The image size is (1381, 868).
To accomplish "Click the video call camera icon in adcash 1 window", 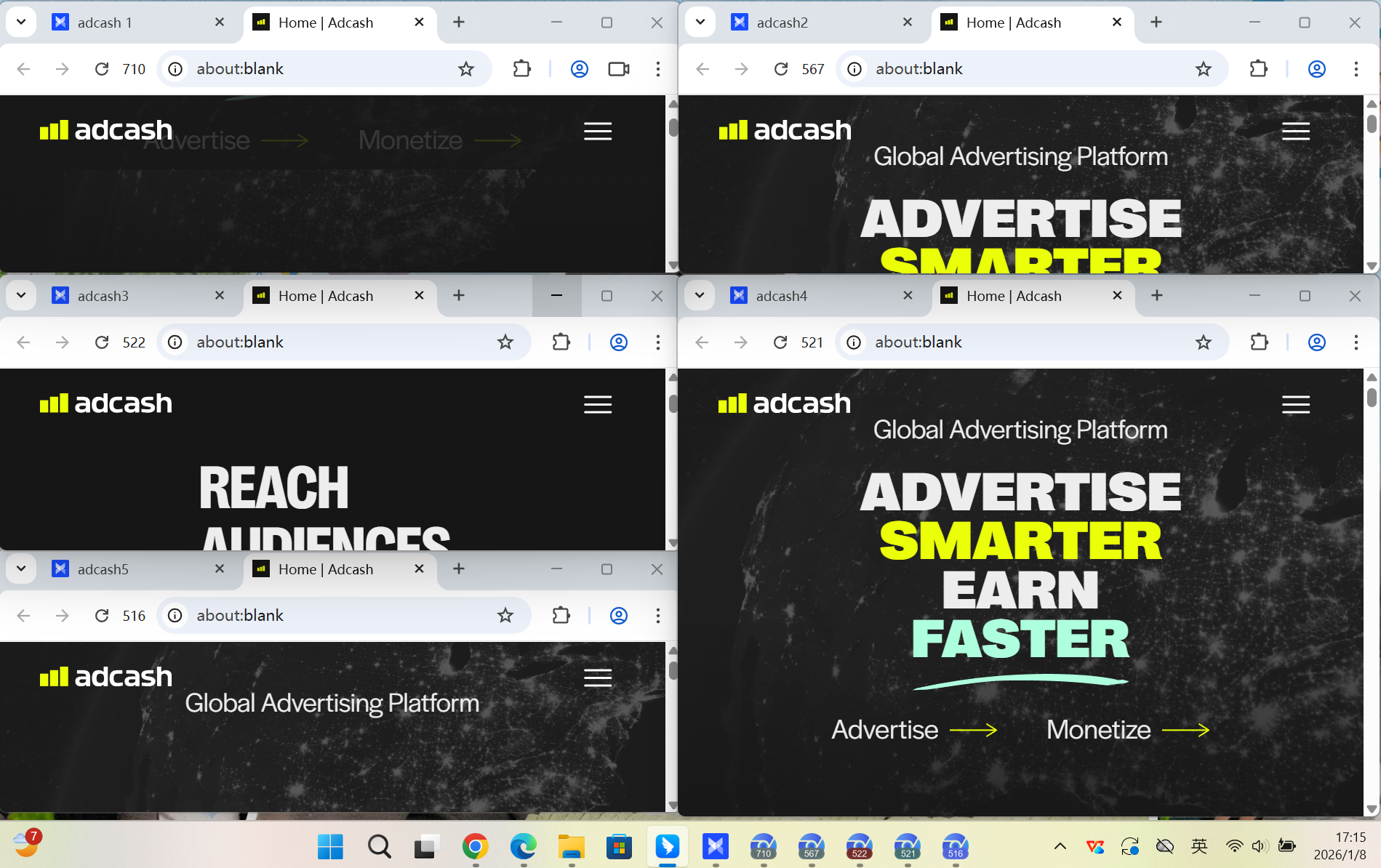I will click(x=618, y=68).
